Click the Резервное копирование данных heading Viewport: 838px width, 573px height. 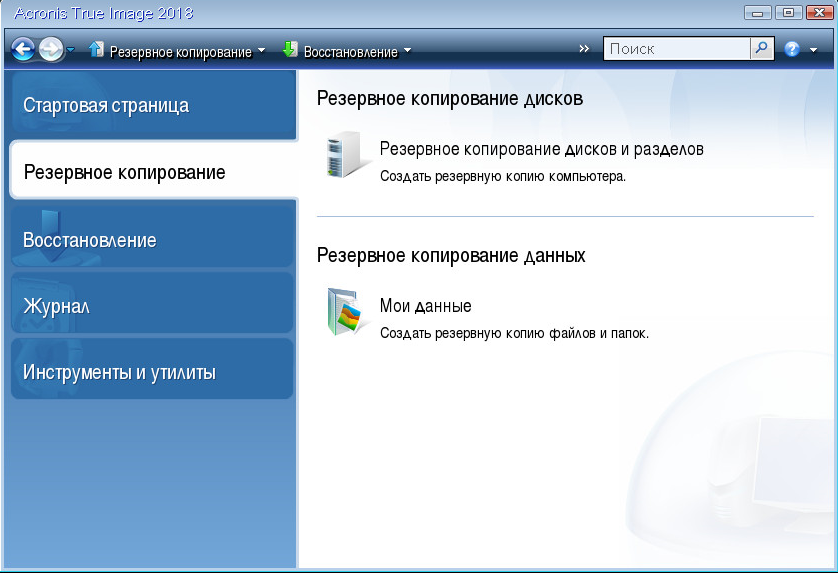451,255
